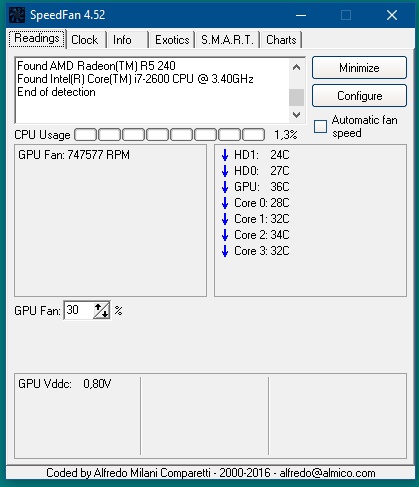Click the blue arrow beside Core 1
This screenshot has height=487, width=419.
click(x=225, y=219)
